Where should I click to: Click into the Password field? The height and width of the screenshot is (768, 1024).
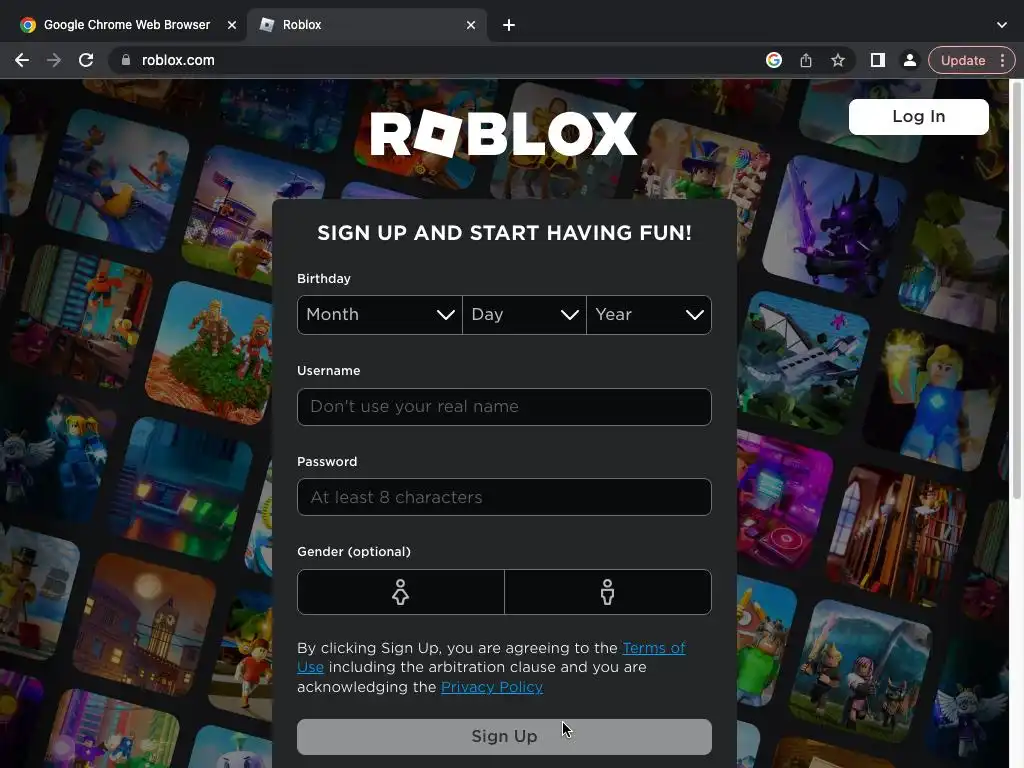point(504,497)
